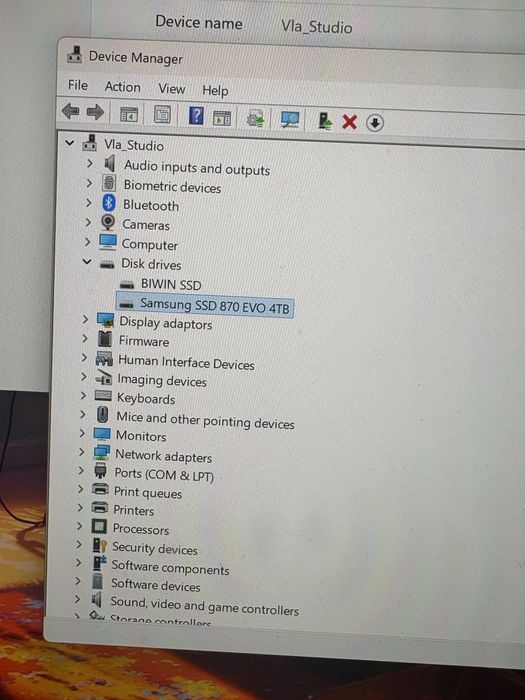Show/hide action pane toolbar icon
This screenshot has height=700, width=525.
tap(222, 118)
